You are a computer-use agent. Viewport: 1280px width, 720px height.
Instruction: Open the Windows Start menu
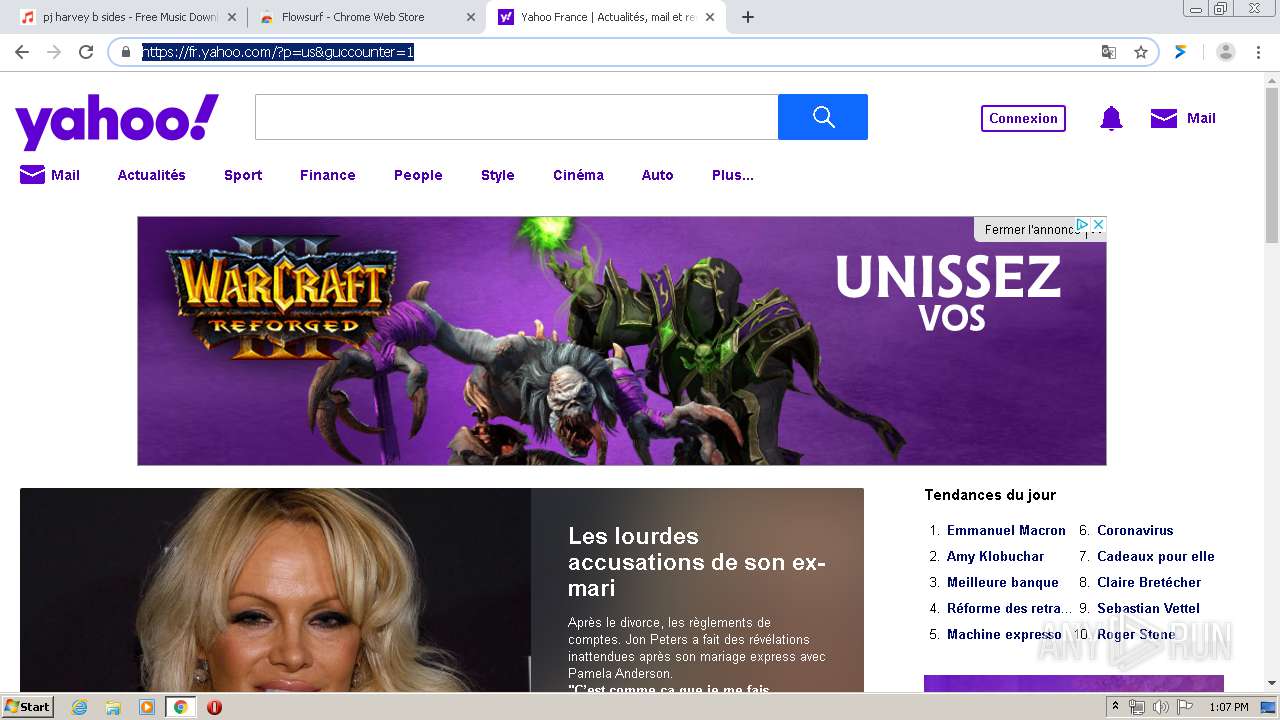click(x=28, y=707)
